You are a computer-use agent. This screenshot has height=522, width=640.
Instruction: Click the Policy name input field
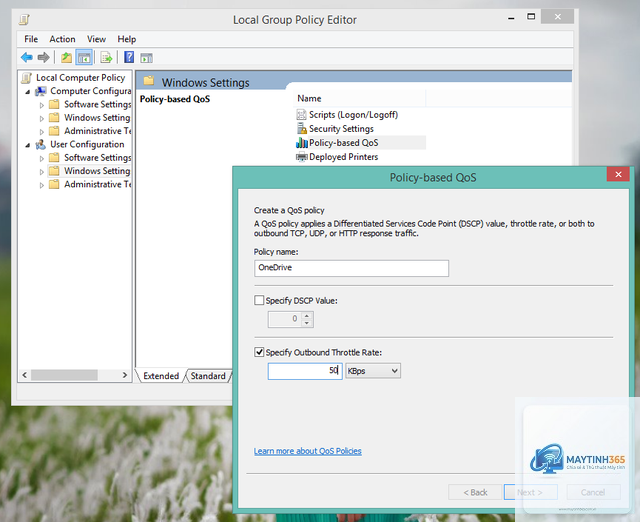(x=351, y=268)
